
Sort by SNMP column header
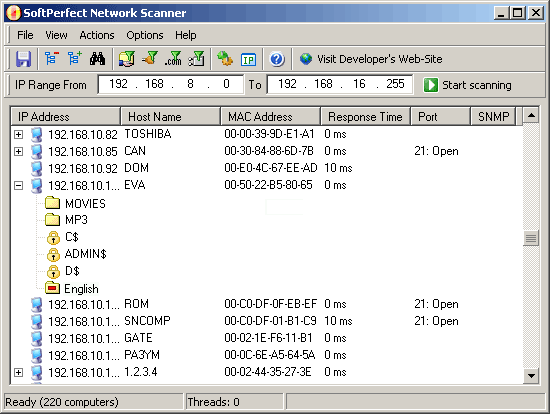pyautogui.click(x=493, y=116)
